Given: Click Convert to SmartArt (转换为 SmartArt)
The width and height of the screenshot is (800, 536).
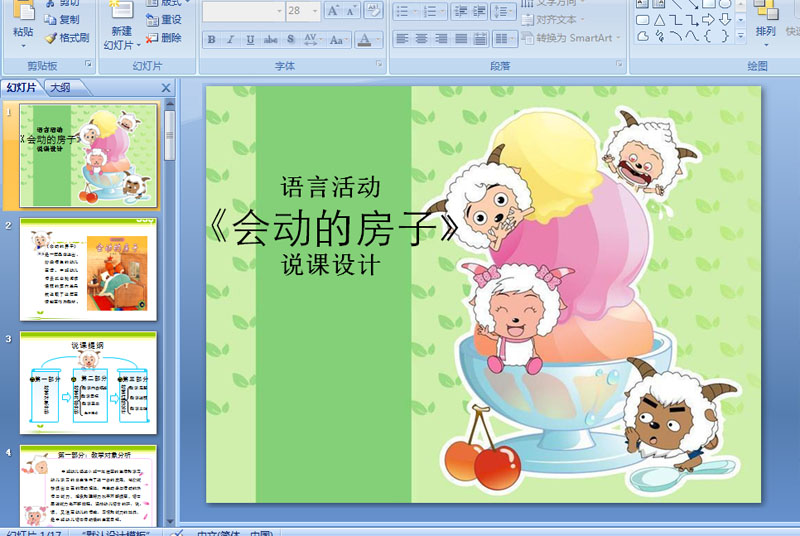Looking at the screenshot, I should click(570, 38).
